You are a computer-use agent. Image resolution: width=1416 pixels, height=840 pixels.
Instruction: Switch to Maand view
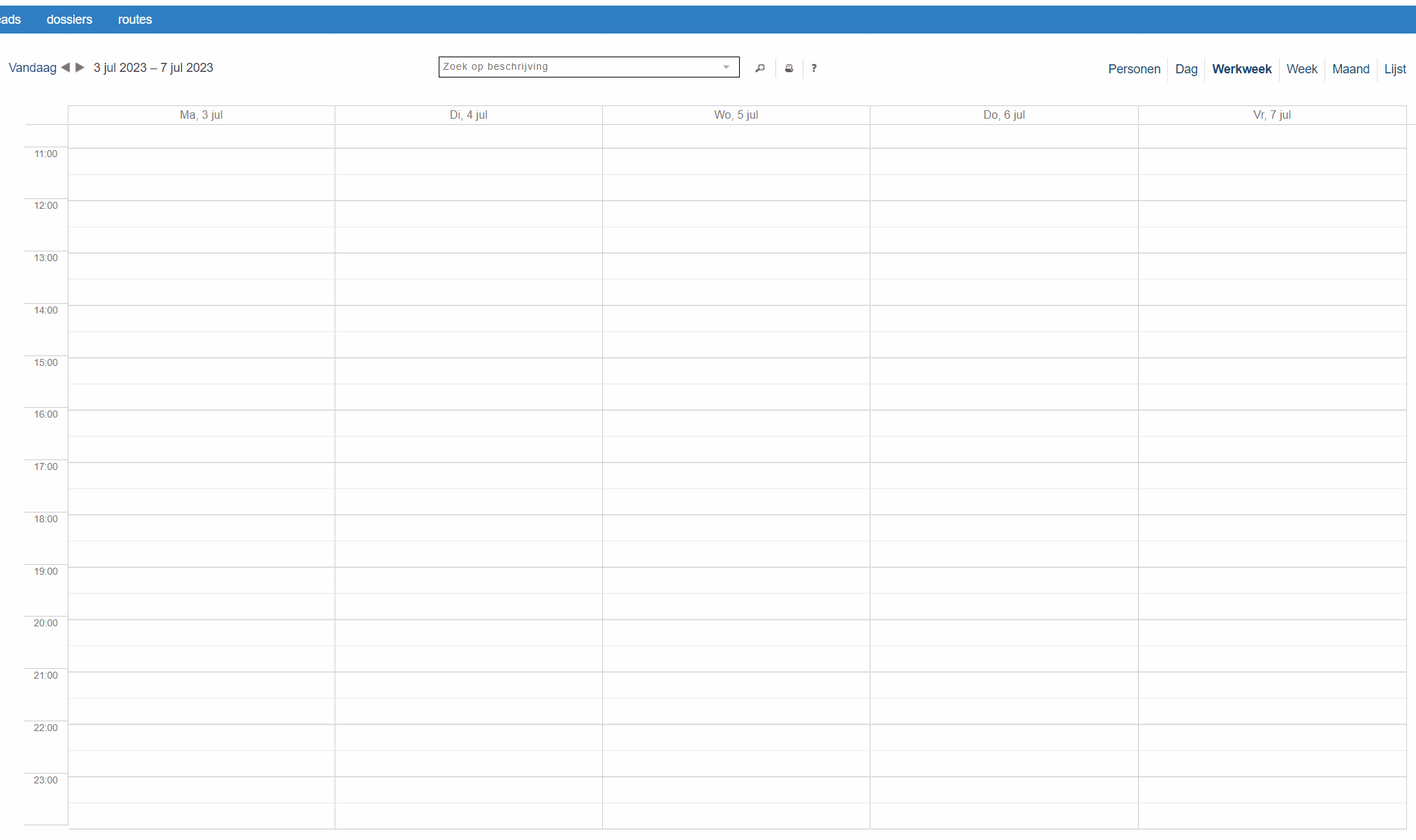(1350, 69)
